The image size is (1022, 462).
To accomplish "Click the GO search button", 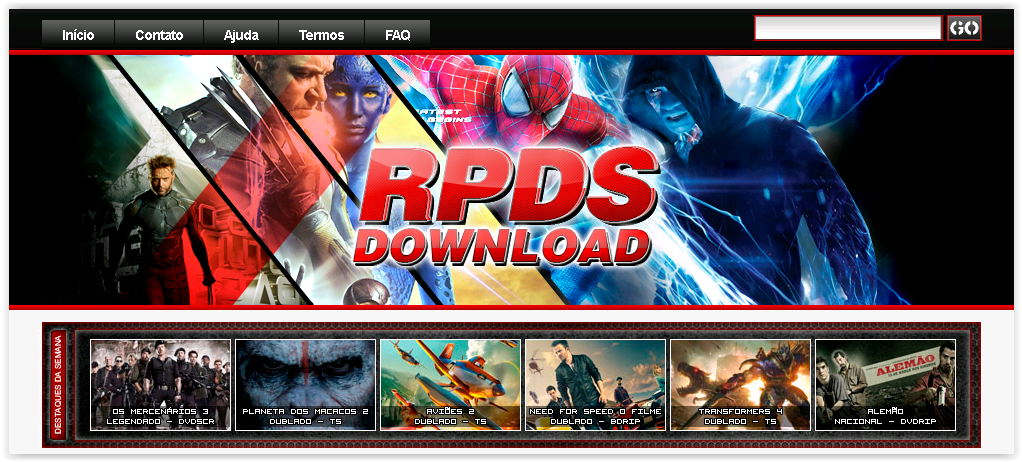I will pos(965,28).
